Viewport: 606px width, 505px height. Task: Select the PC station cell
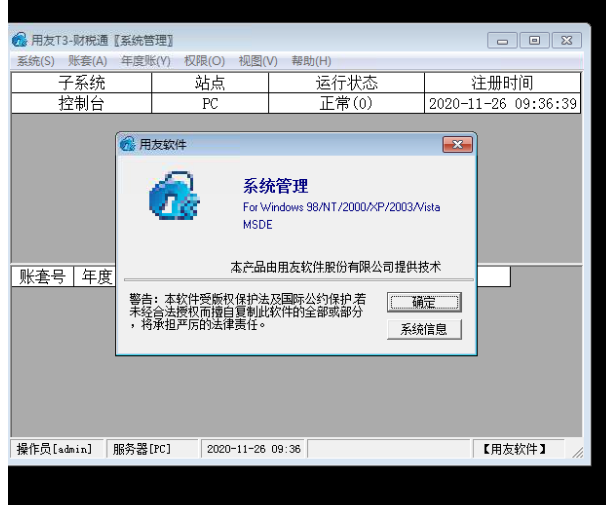pos(210,103)
